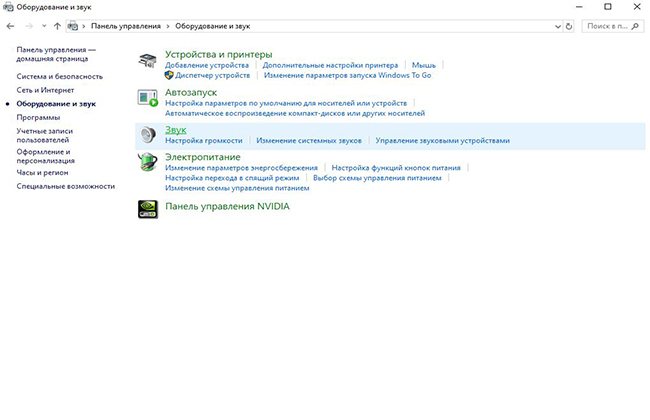Click Изменение параметров энергосбережения
Viewport: 650px width, 420px height.
[241, 168]
